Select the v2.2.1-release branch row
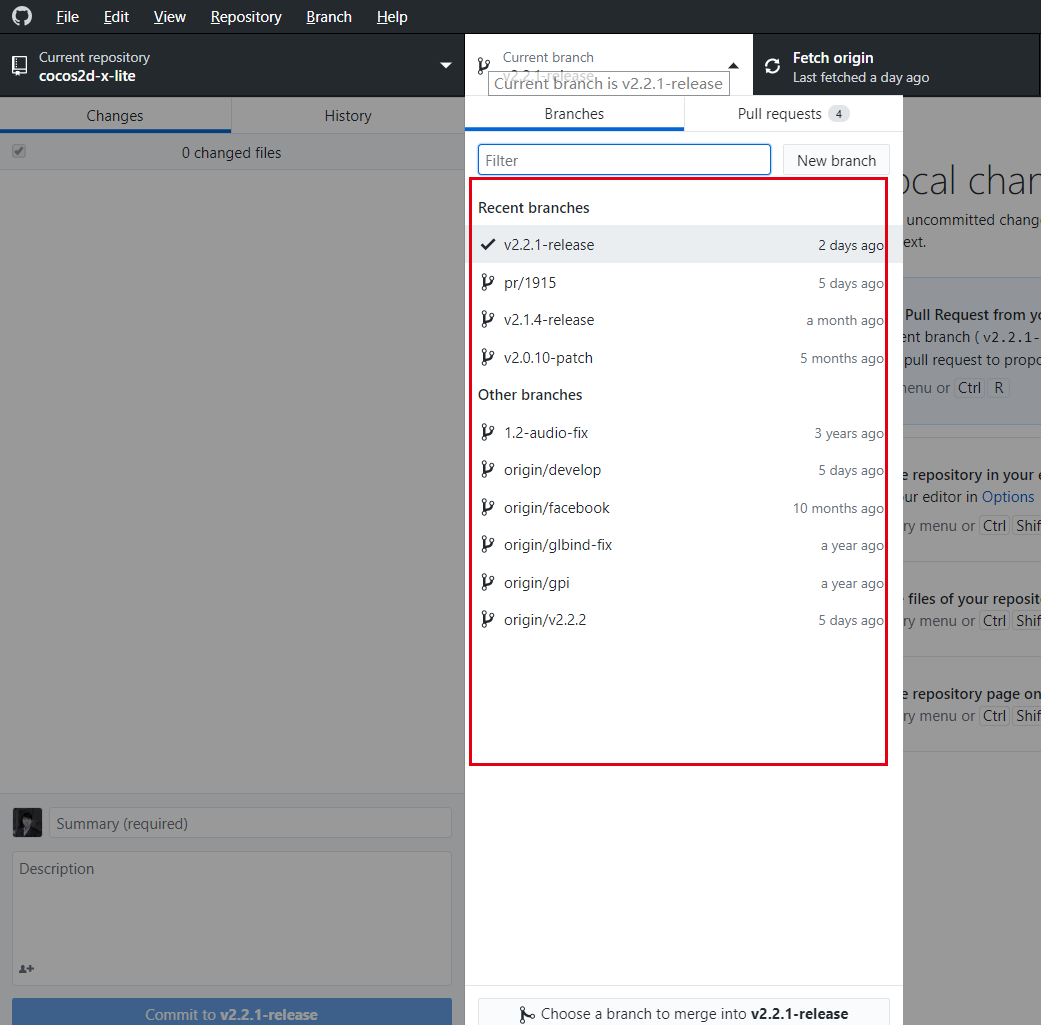This screenshot has height=1025, width=1041. [x=684, y=244]
